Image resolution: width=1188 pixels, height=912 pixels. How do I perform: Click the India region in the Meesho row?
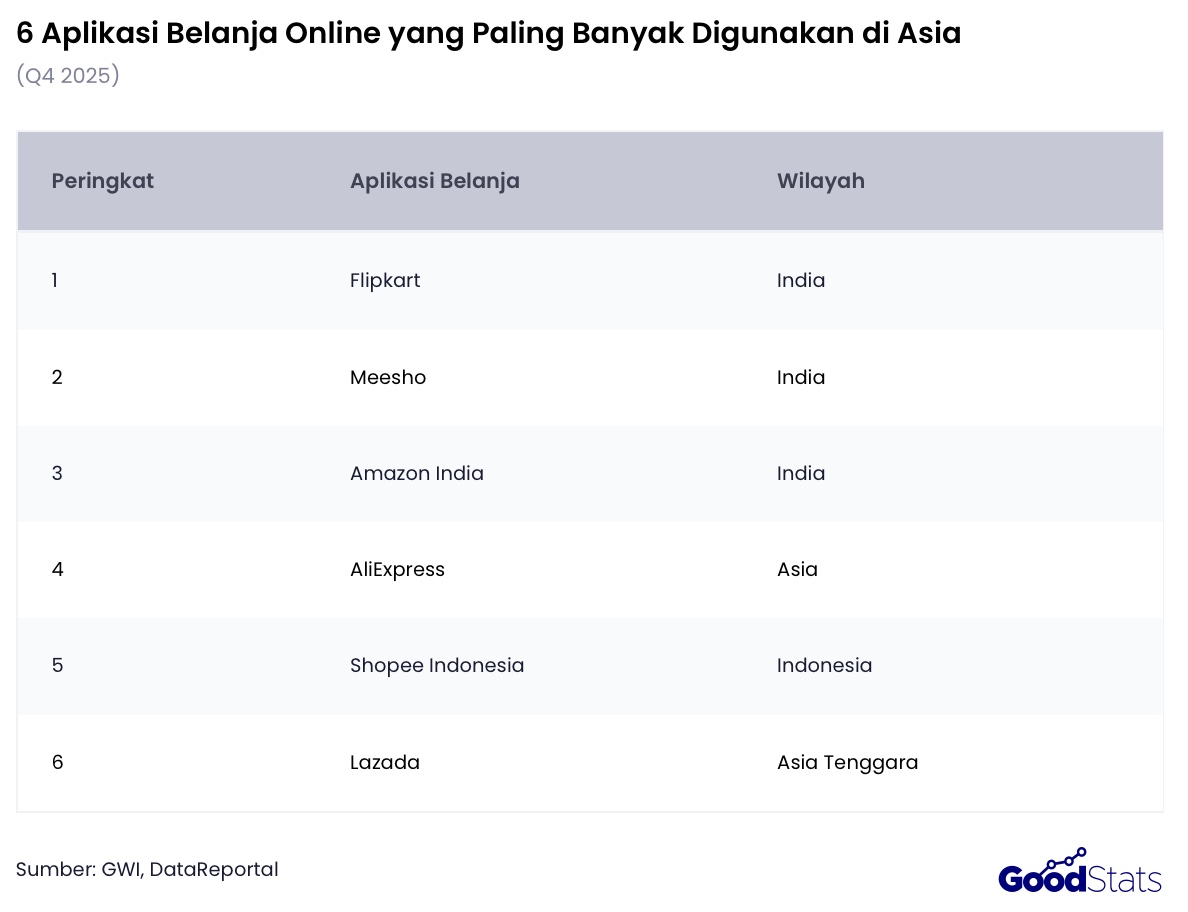801,377
